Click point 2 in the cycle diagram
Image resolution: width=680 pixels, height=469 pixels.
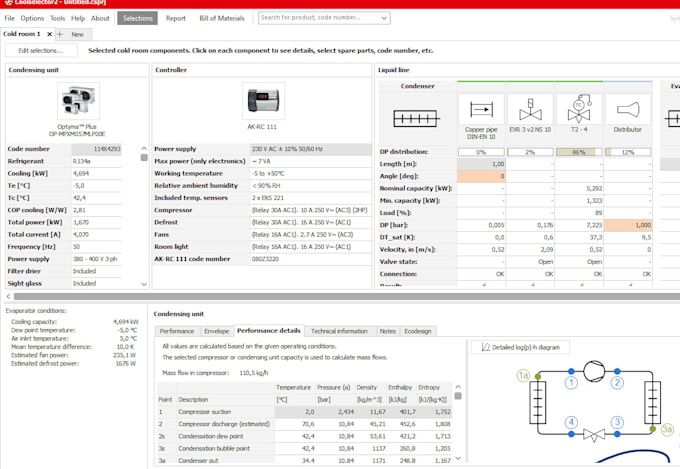click(617, 383)
